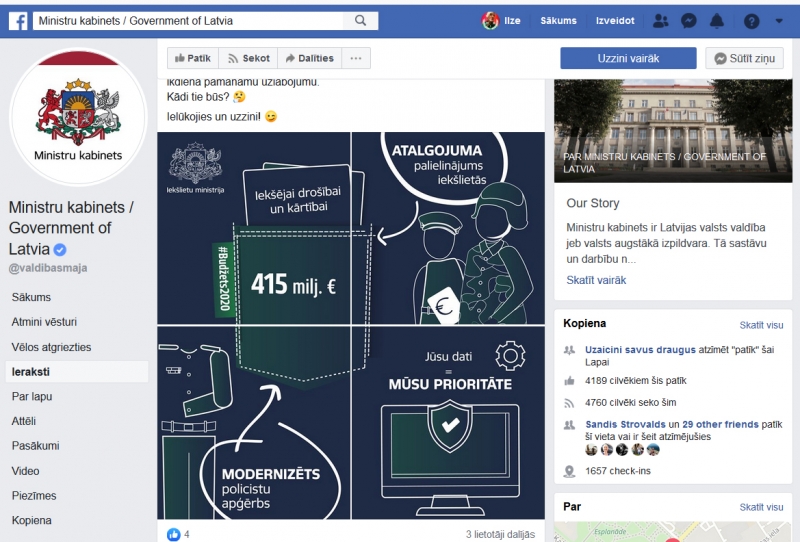Toggle Patīk to like the page
This screenshot has width=800, height=542.
(190, 59)
